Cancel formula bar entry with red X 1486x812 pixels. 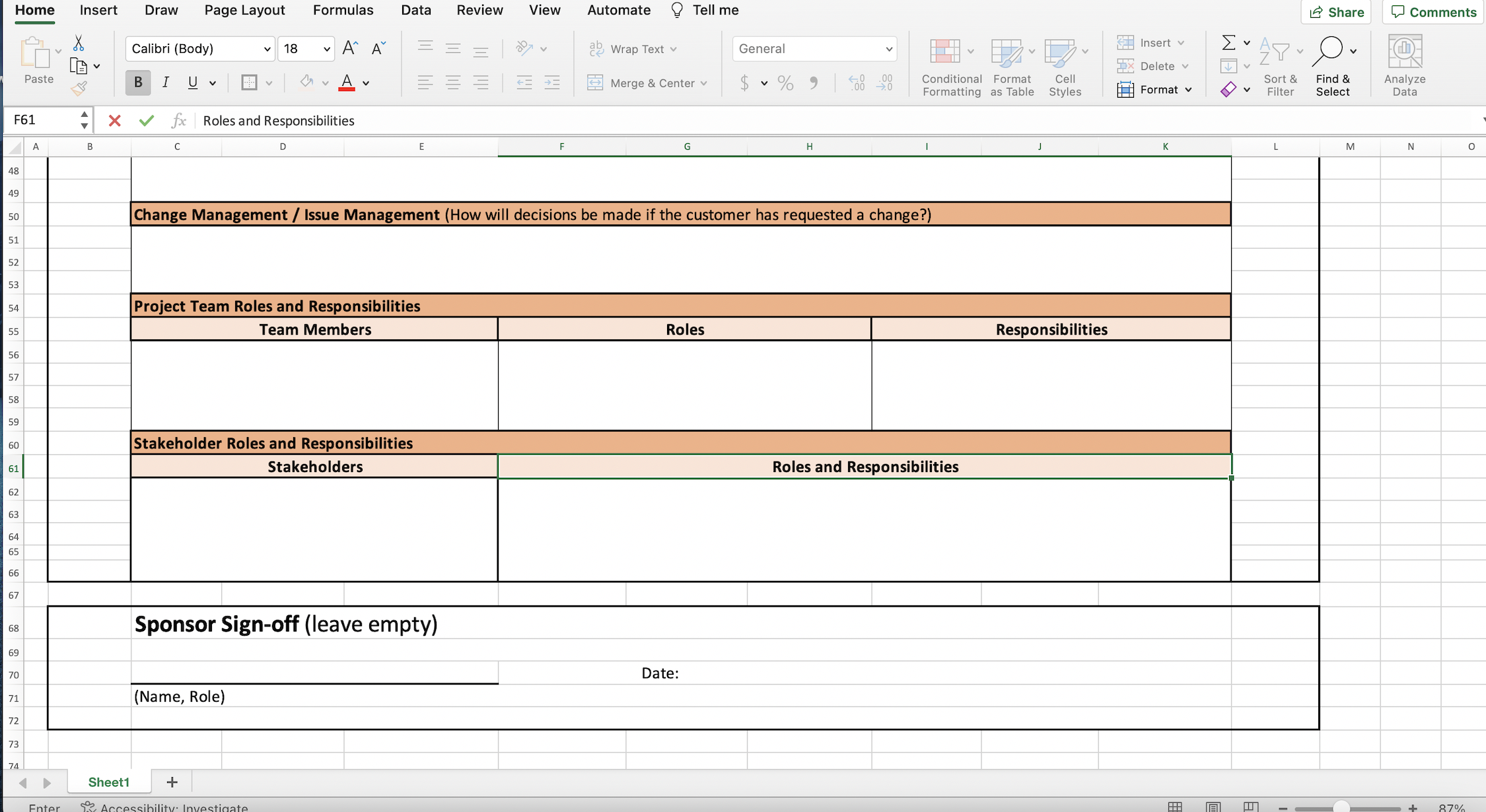[115, 120]
